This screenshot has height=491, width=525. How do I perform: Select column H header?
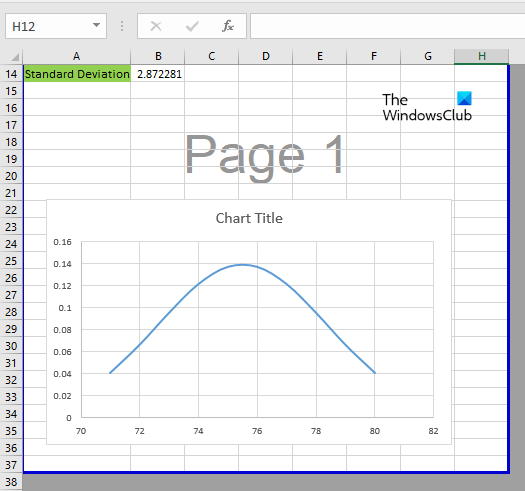(481, 56)
